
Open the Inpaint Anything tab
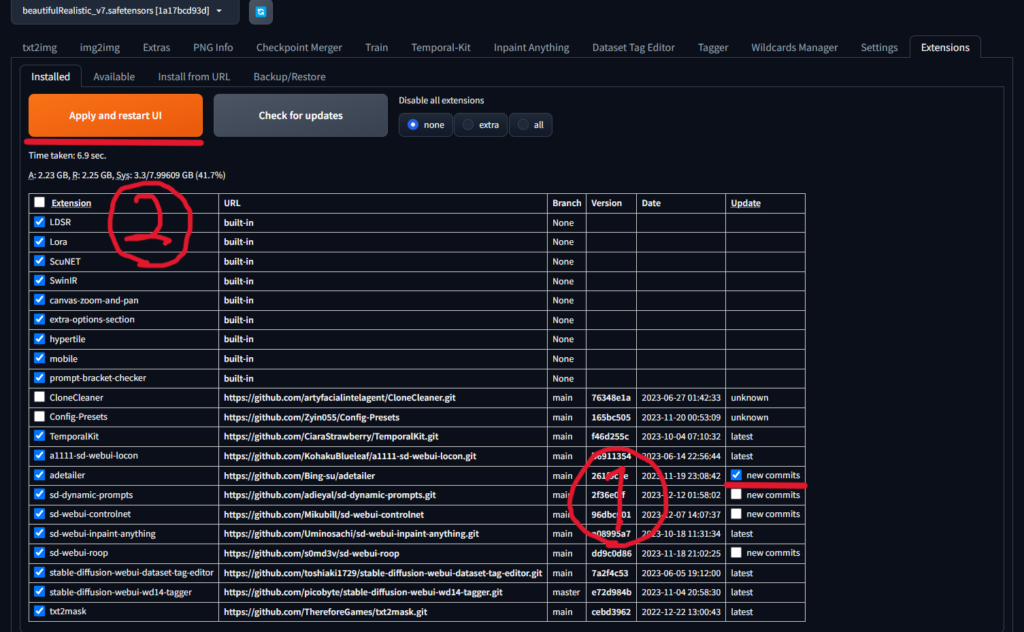coord(531,47)
